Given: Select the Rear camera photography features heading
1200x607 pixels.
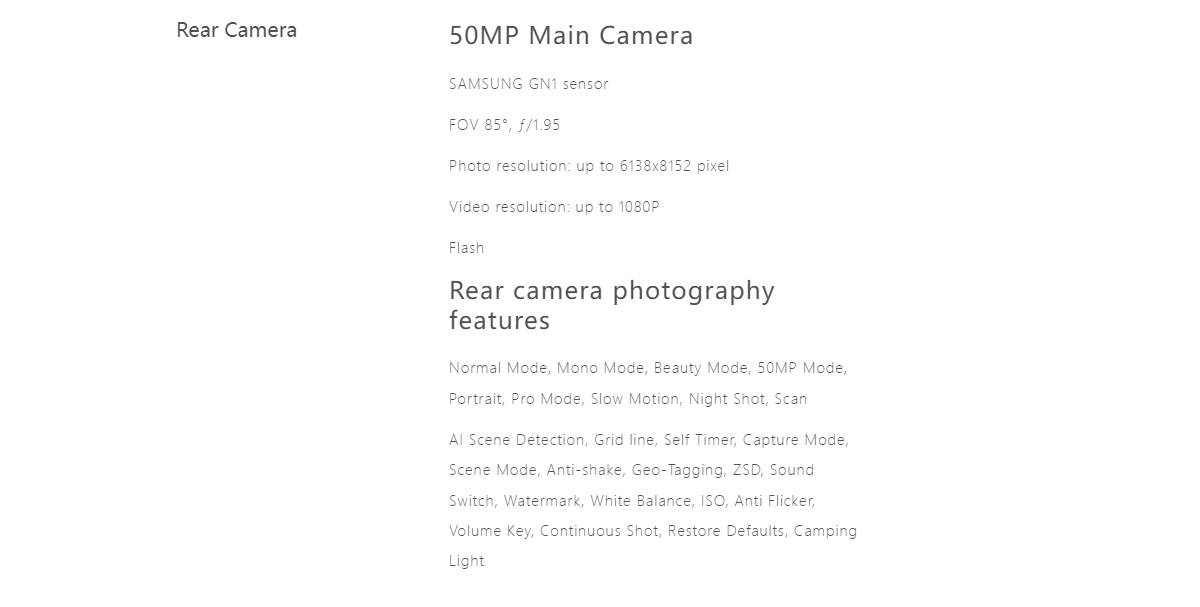Looking at the screenshot, I should [x=612, y=305].
